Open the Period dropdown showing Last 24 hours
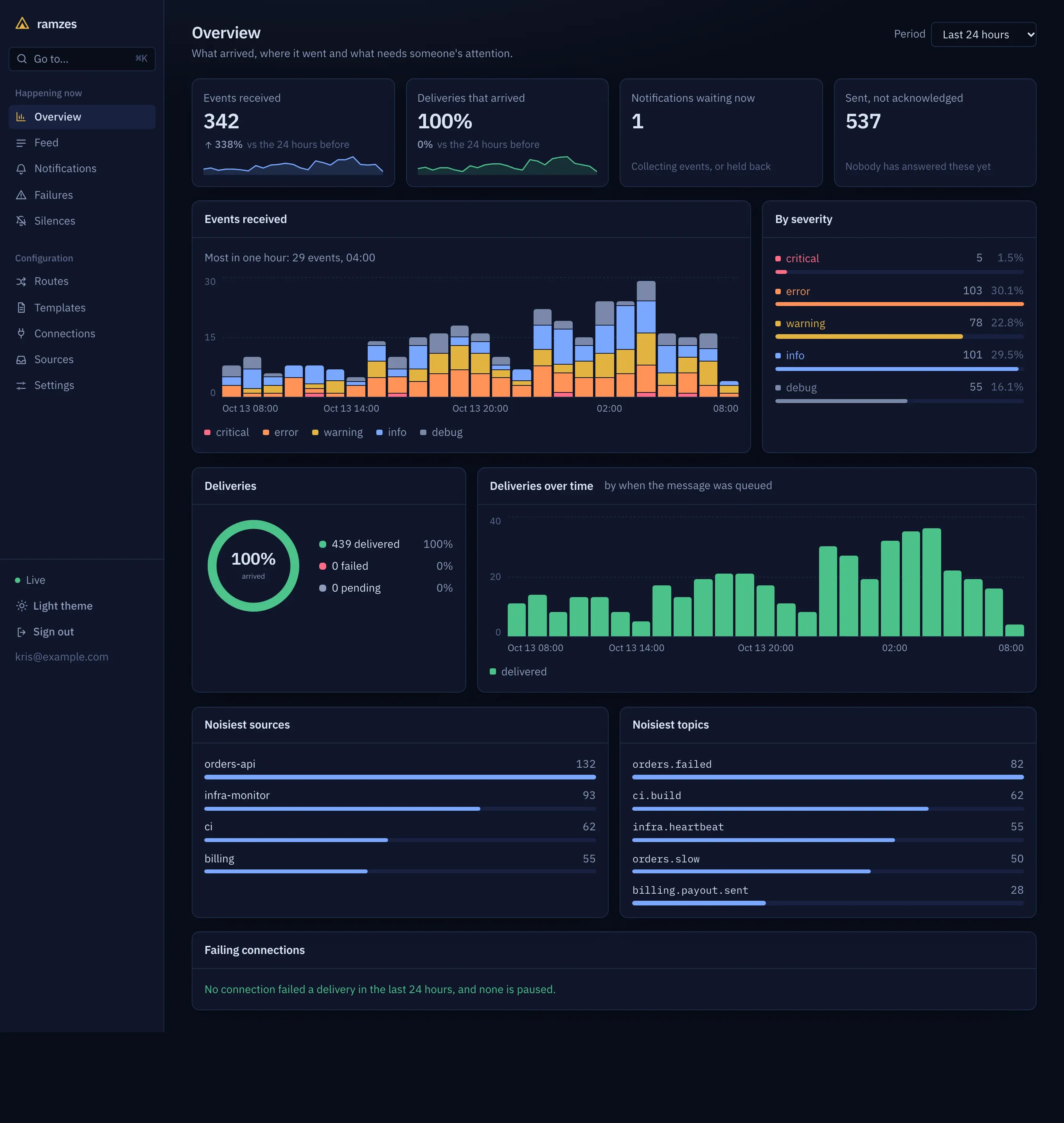Image resolution: width=1064 pixels, height=1123 pixels. tap(983, 34)
